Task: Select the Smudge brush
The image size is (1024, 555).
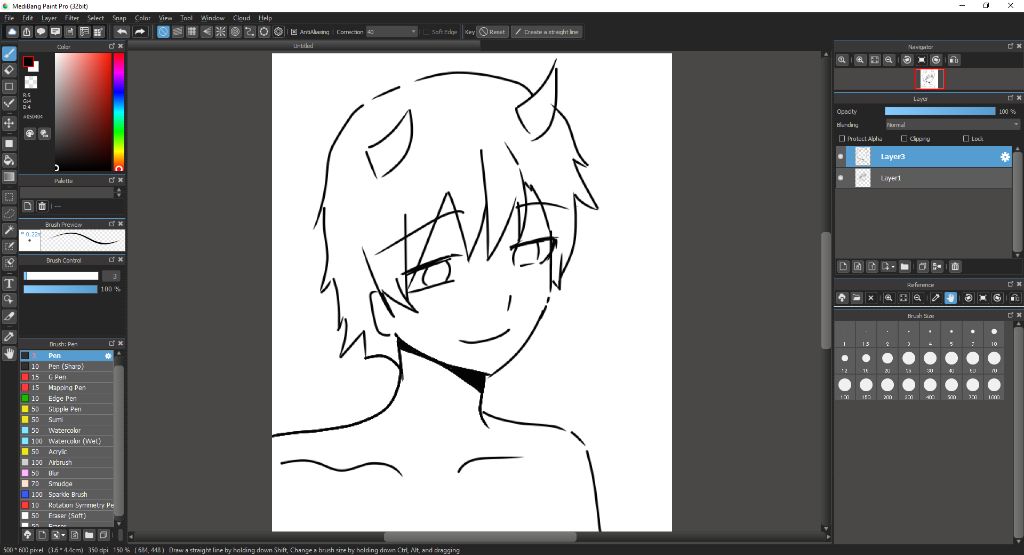Action: pos(67,484)
